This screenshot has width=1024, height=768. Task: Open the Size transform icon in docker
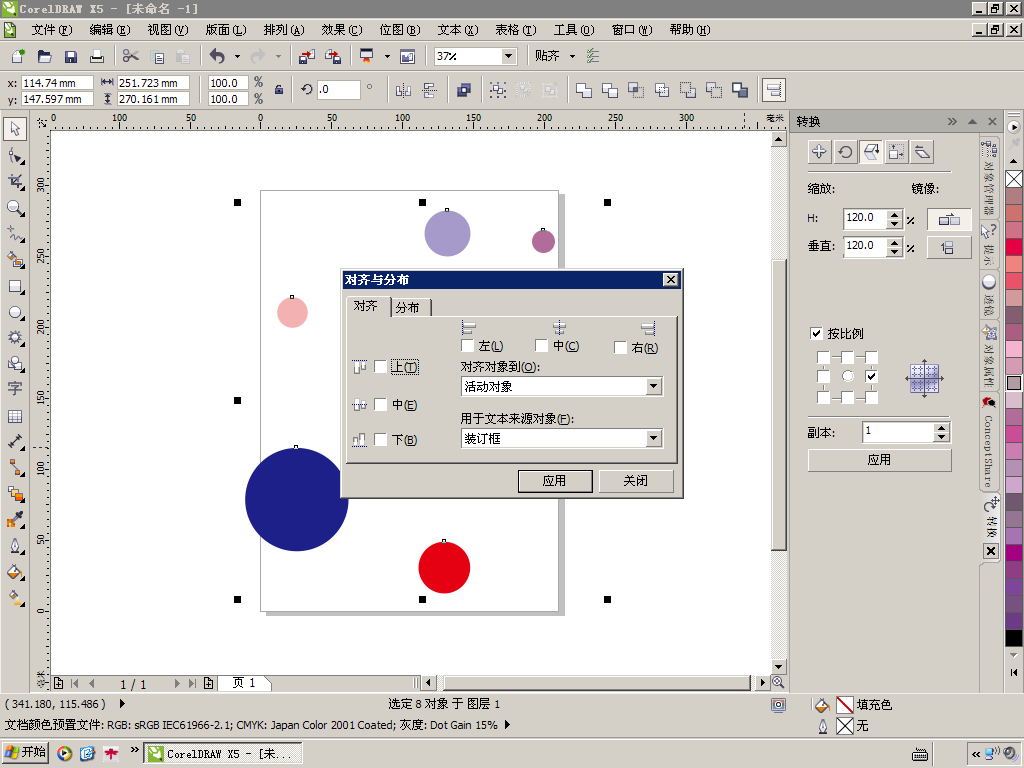click(x=897, y=152)
